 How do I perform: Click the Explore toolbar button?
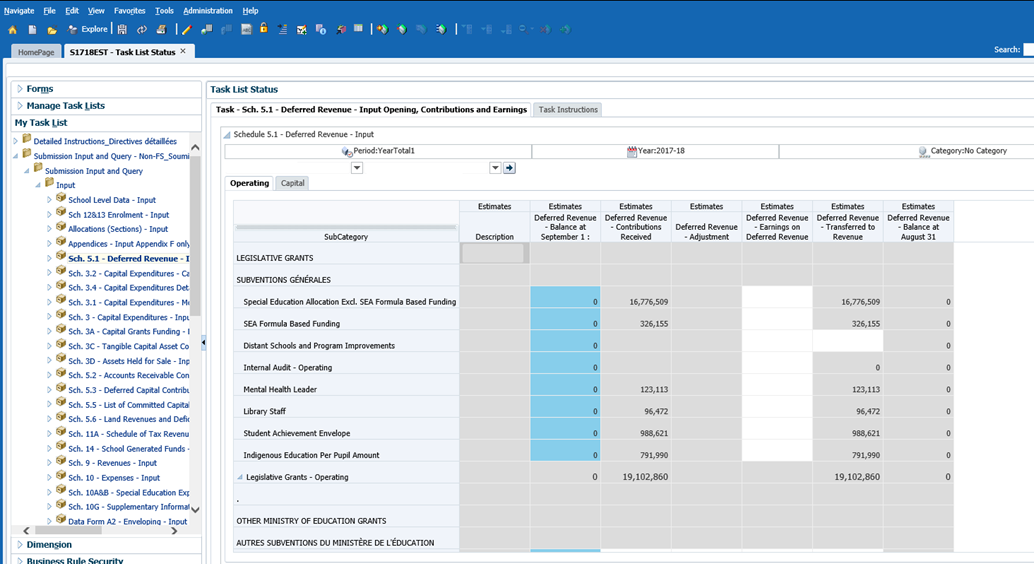88,30
